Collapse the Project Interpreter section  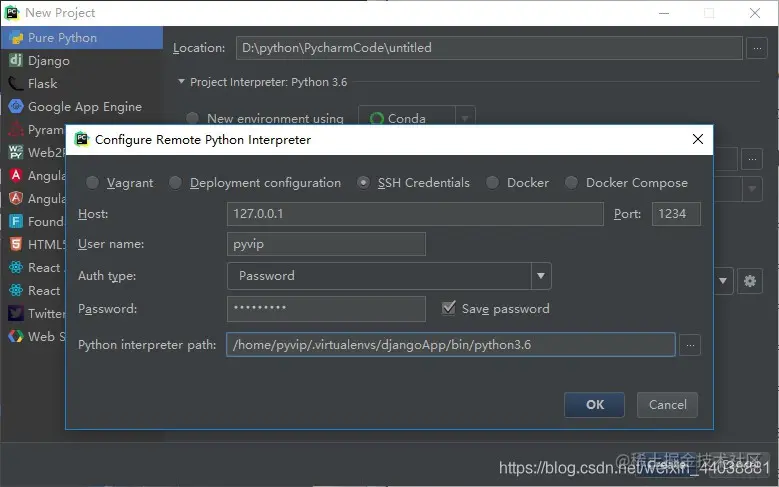click(181, 81)
